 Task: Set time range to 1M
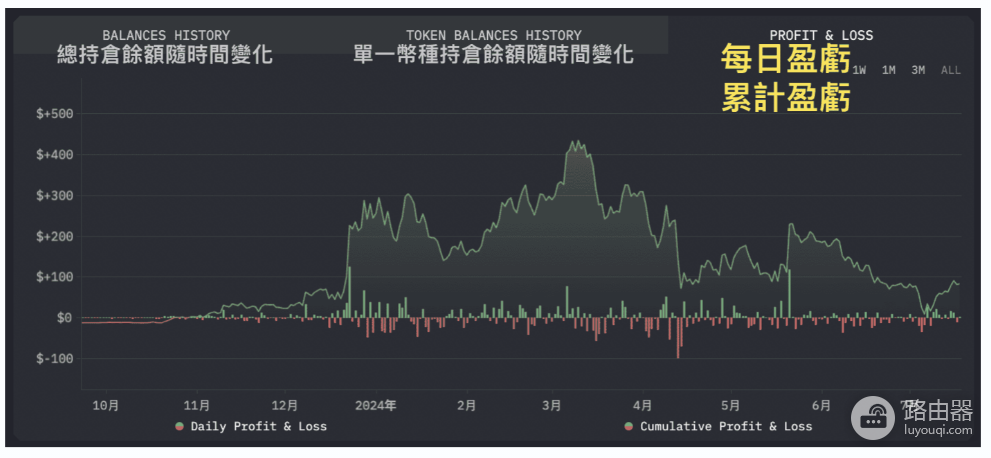tap(889, 70)
